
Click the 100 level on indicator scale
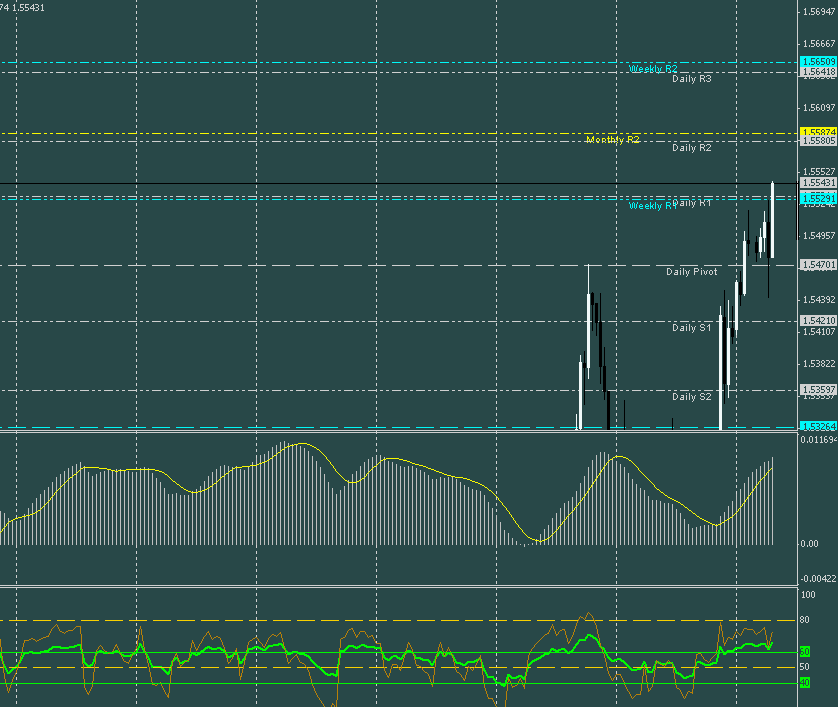coord(808,595)
